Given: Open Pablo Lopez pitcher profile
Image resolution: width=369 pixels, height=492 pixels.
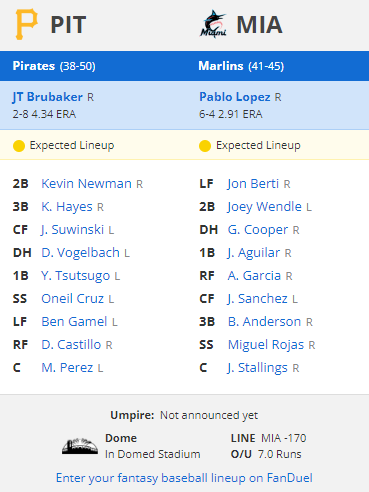Looking at the screenshot, I should (235, 97).
